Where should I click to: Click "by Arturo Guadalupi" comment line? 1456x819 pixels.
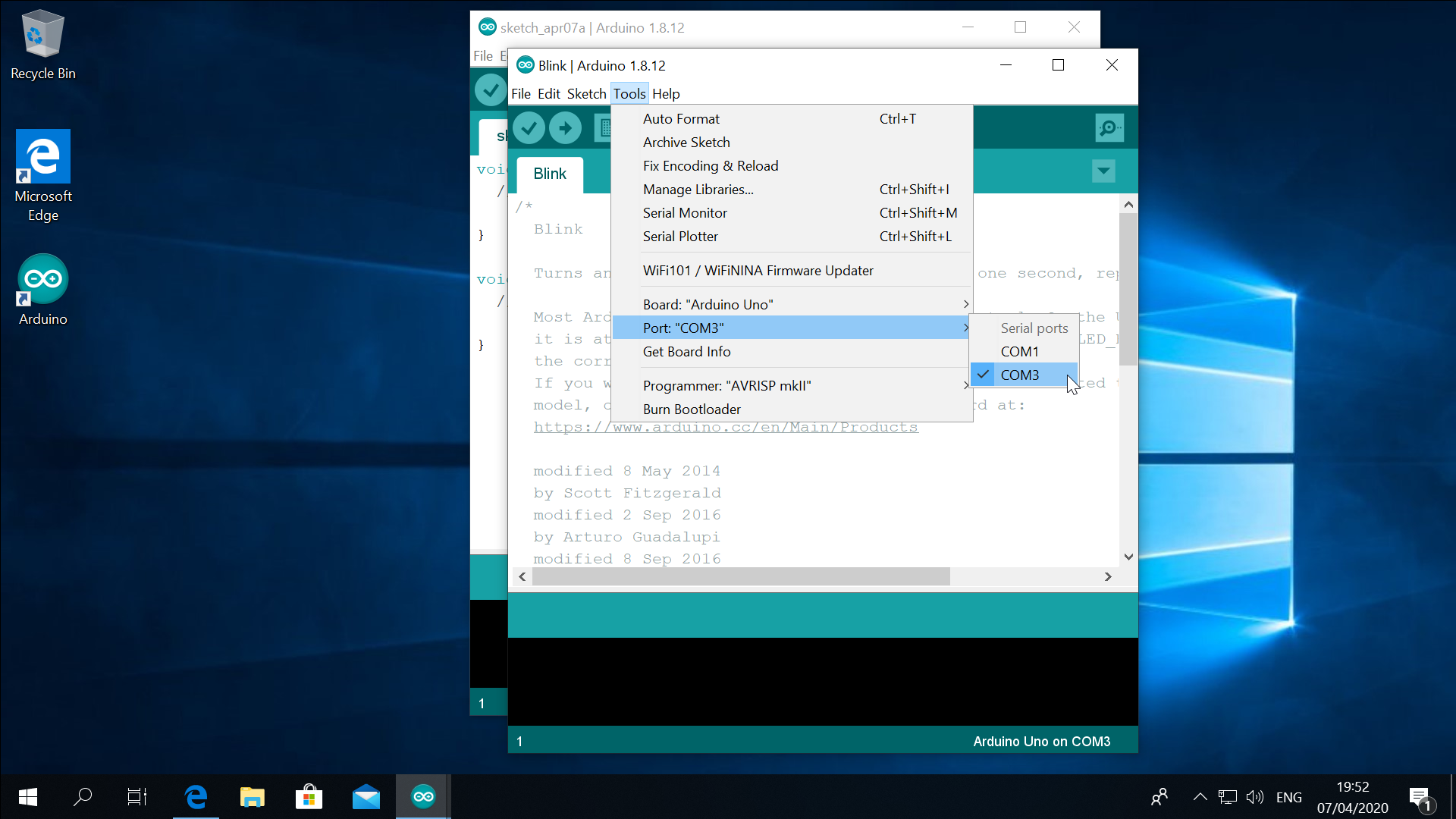click(626, 537)
